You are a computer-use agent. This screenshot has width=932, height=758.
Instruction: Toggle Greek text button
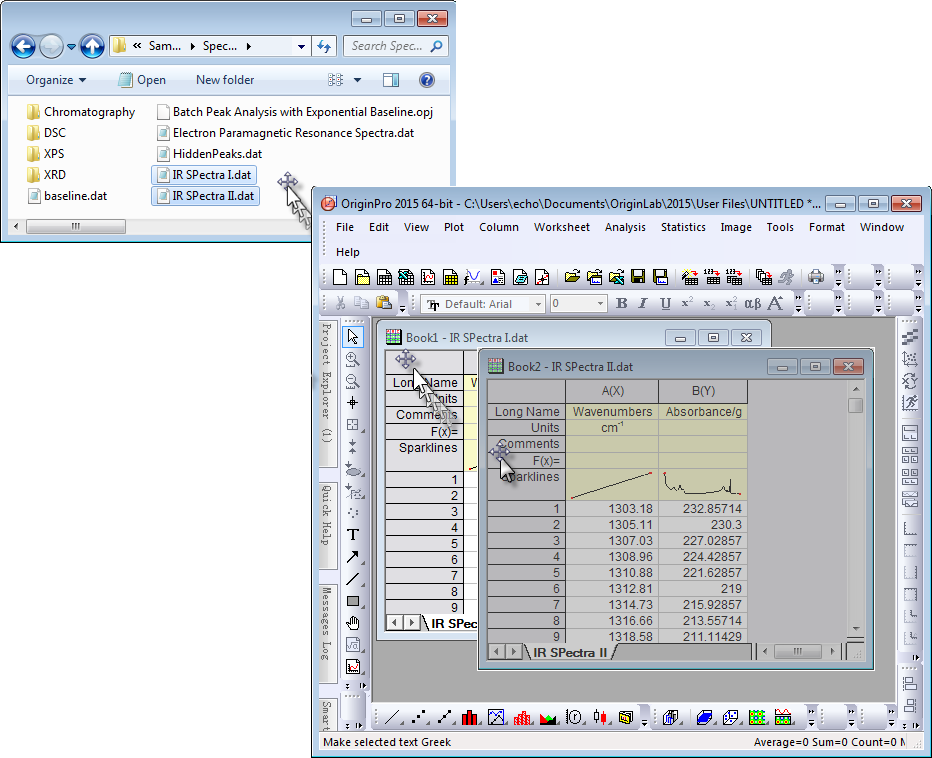point(753,303)
